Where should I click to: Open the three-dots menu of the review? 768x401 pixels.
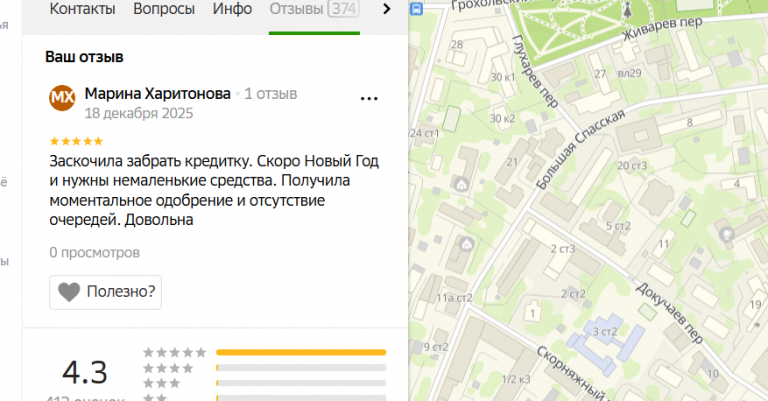pyautogui.click(x=369, y=98)
